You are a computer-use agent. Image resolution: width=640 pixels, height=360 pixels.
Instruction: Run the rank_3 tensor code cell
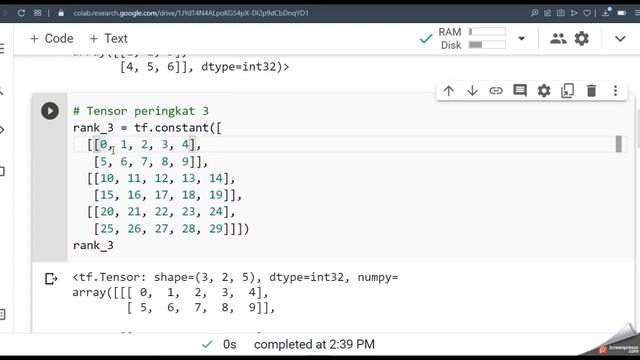tap(50, 111)
